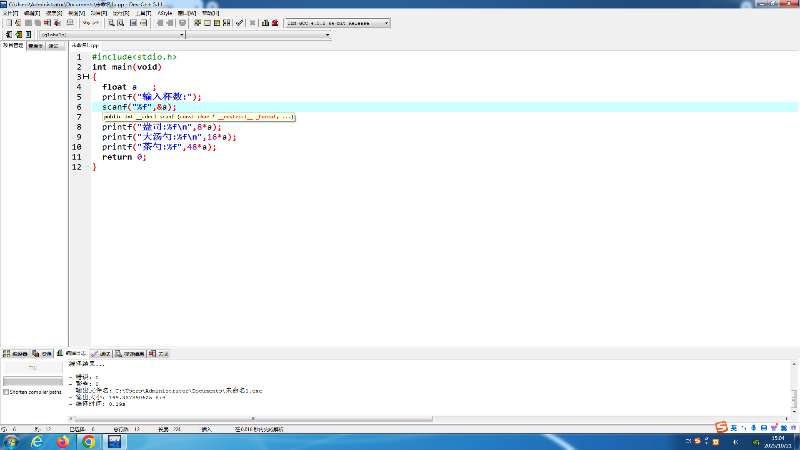Click the 'return 0;' code line
Screen dimensions: 800x450
click(124, 157)
